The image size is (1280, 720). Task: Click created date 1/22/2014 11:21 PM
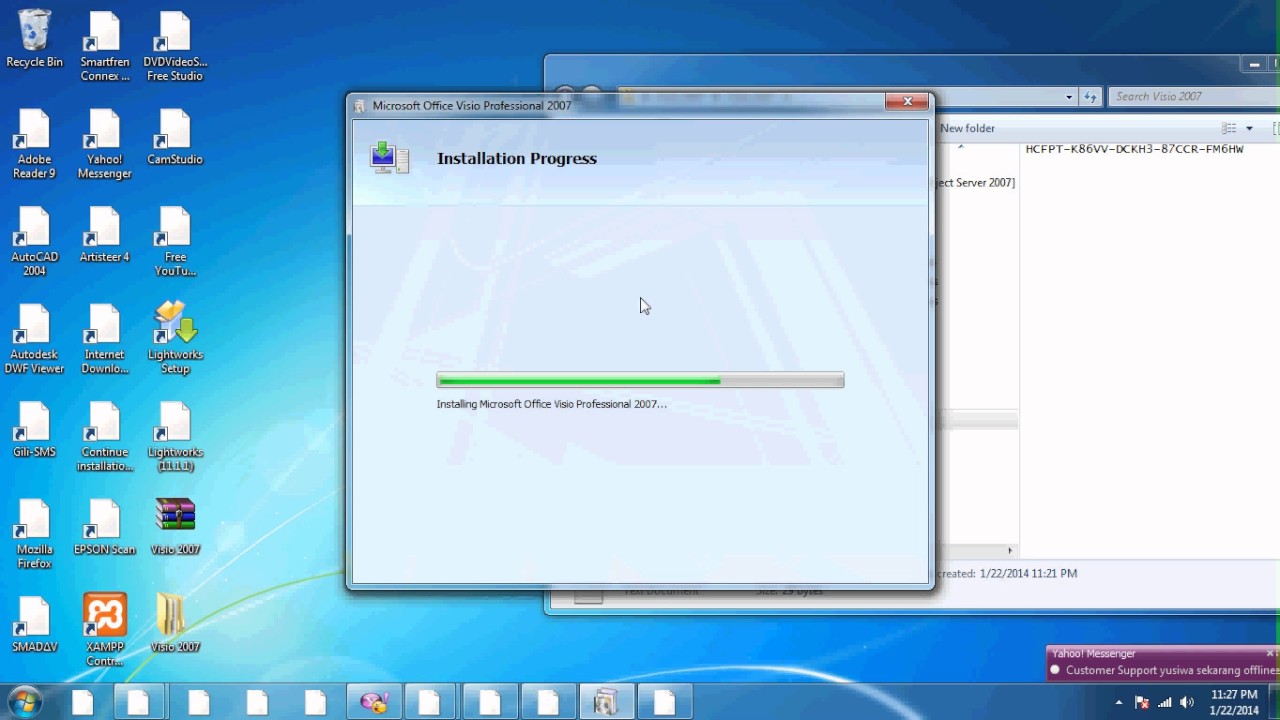[x=1028, y=574]
